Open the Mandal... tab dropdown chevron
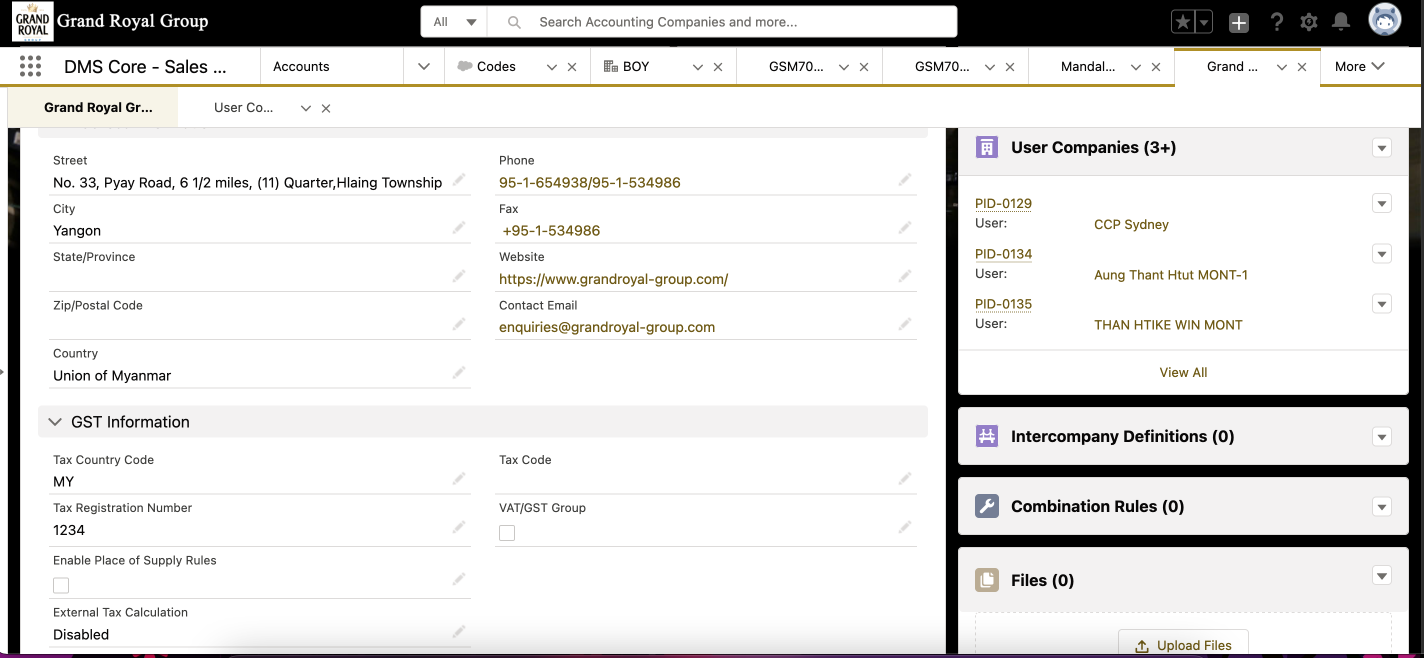The height and width of the screenshot is (658, 1424). (x=1136, y=67)
